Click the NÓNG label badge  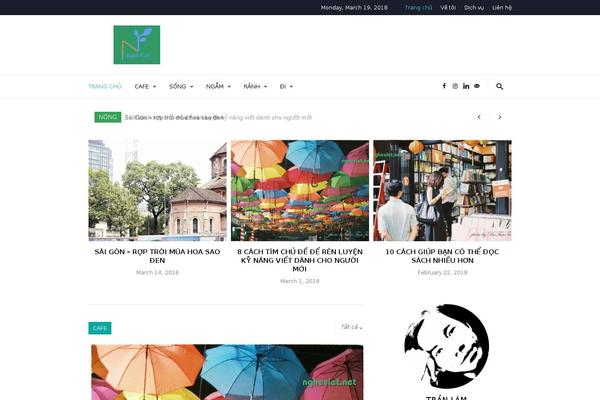point(108,117)
